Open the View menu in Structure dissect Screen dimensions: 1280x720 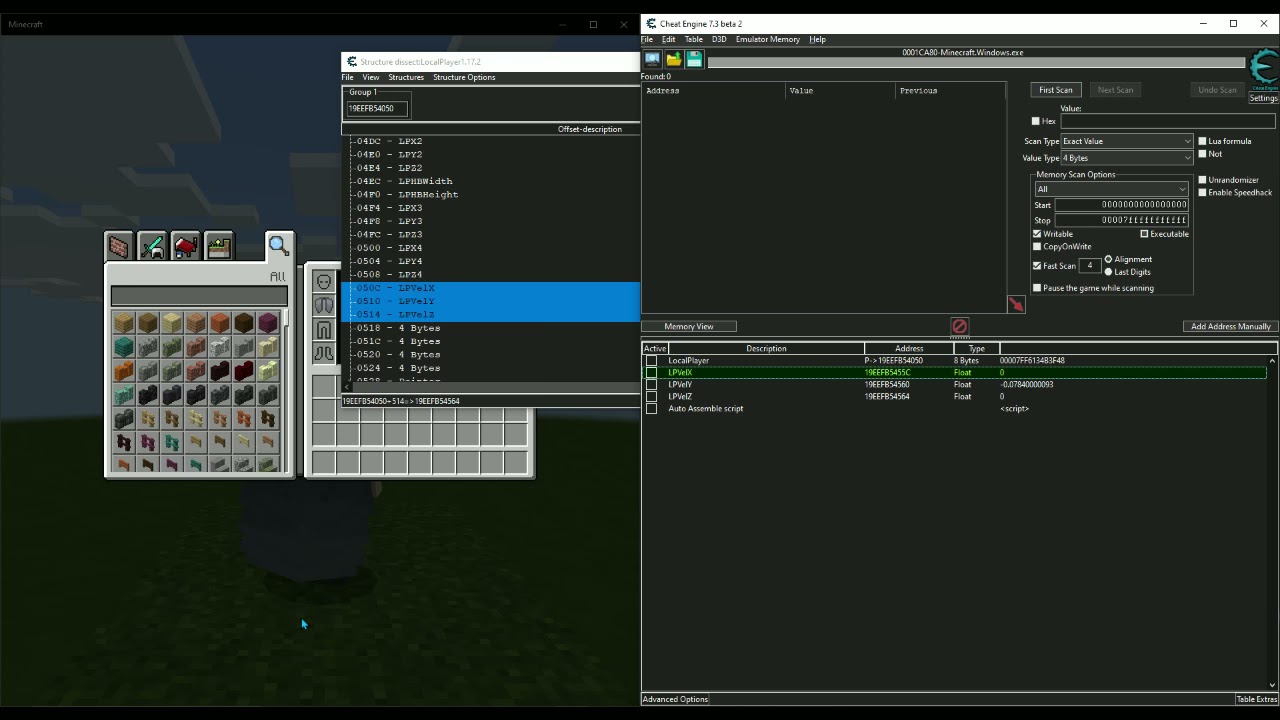click(x=370, y=77)
